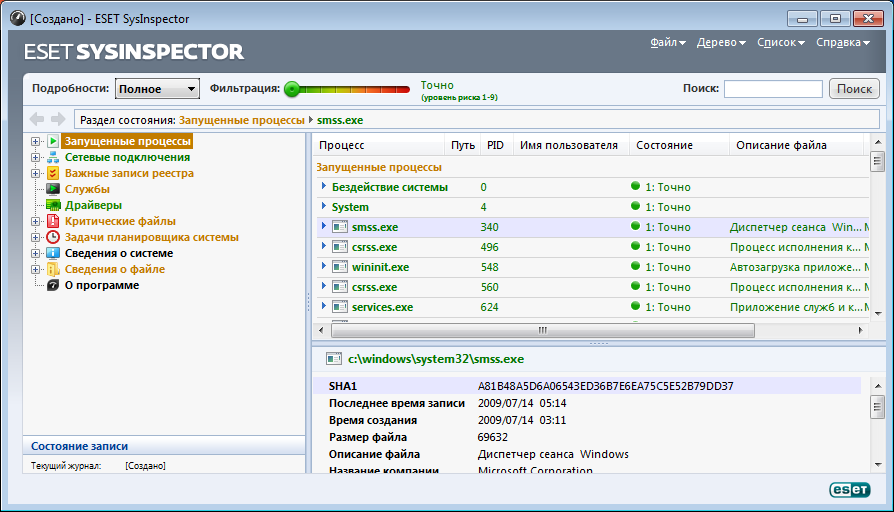The width and height of the screenshot is (894, 512).
Task: Click the Сетевые подключения network icon
Action: pyautogui.click(x=53, y=157)
